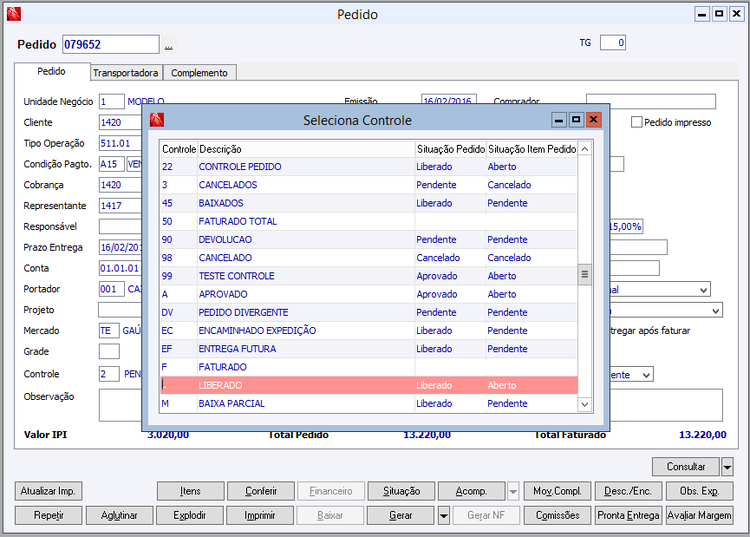Open the dropdown arrow beside the Gerar button
Screen dimensions: 750x537
[x=444, y=515]
